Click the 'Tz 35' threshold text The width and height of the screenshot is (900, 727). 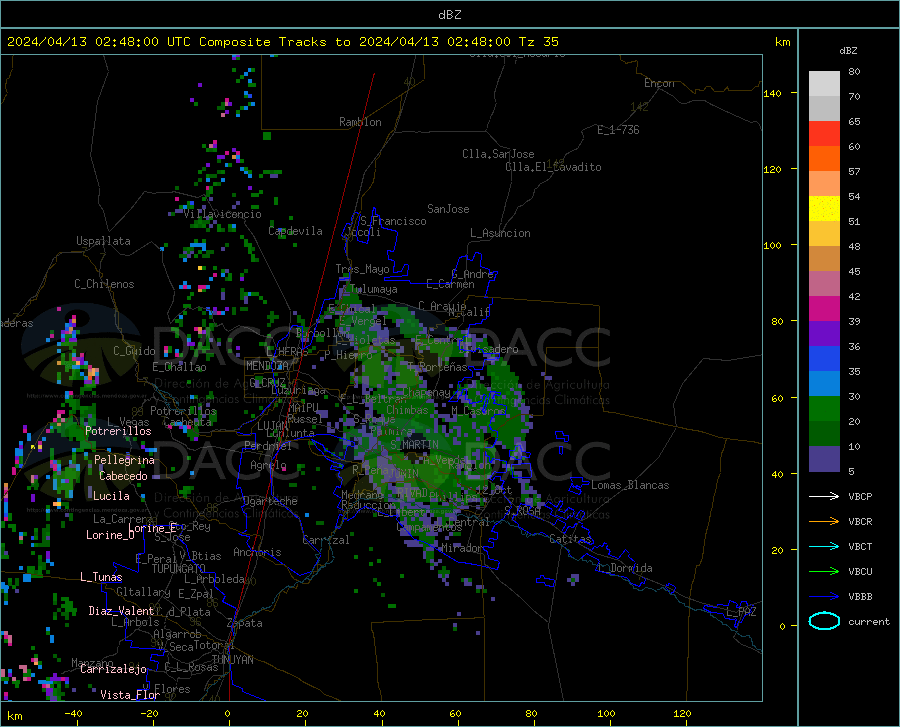point(538,42)
